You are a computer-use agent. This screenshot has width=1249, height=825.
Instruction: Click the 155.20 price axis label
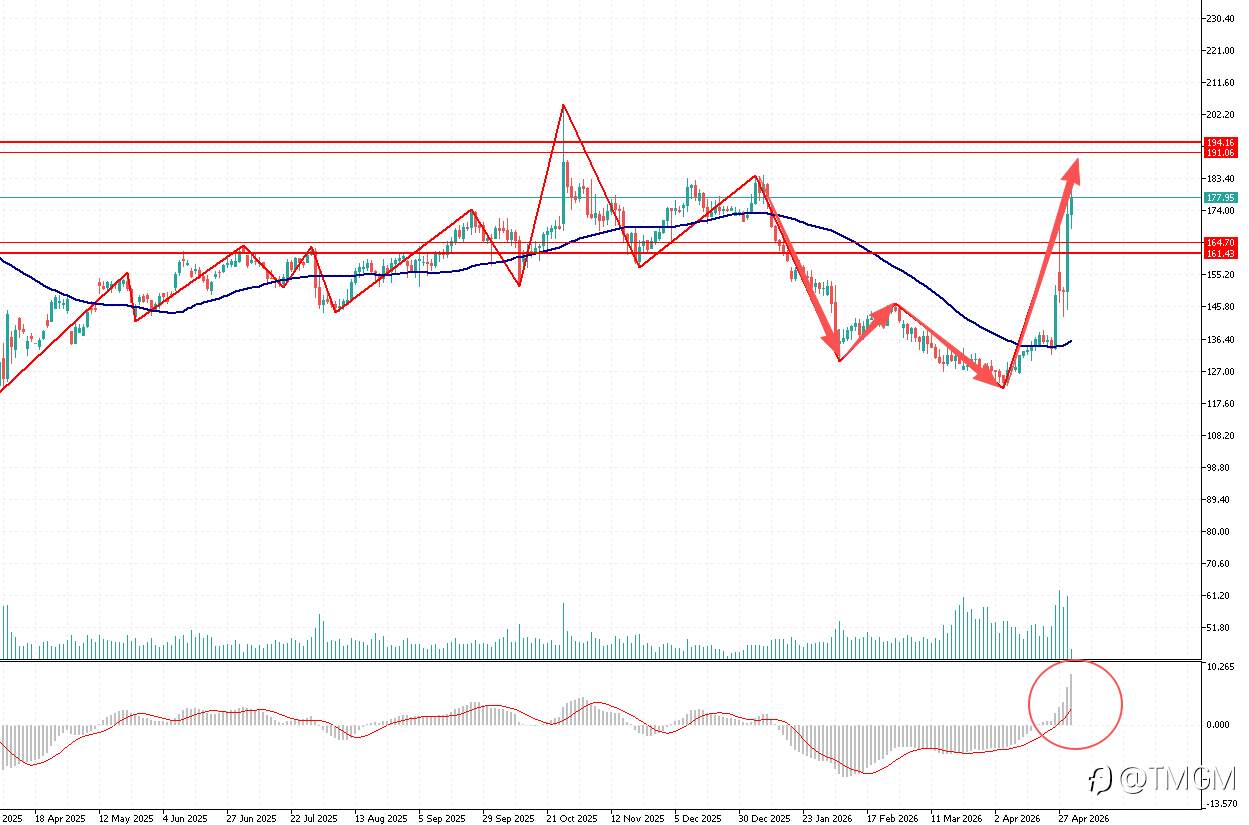pos(1221,275)
